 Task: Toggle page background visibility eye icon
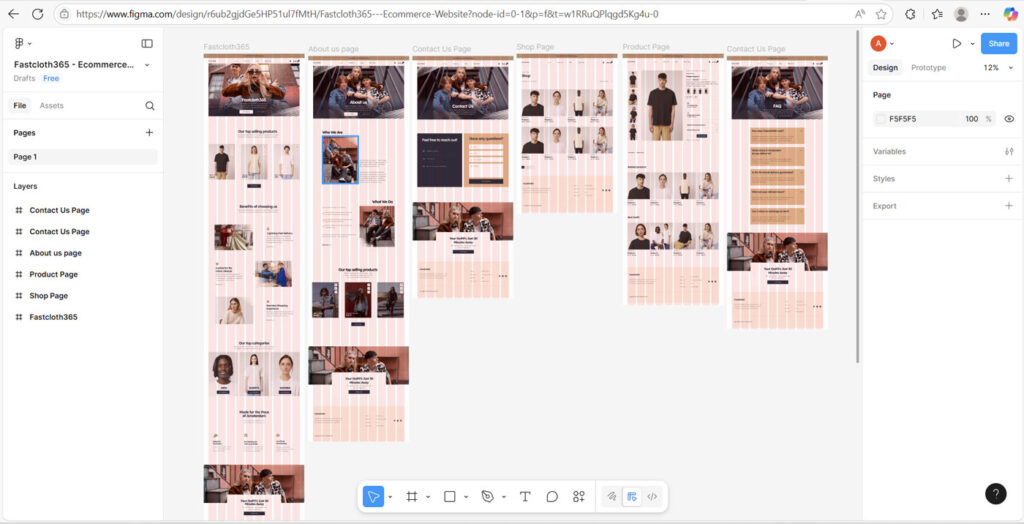point(1009,119)
